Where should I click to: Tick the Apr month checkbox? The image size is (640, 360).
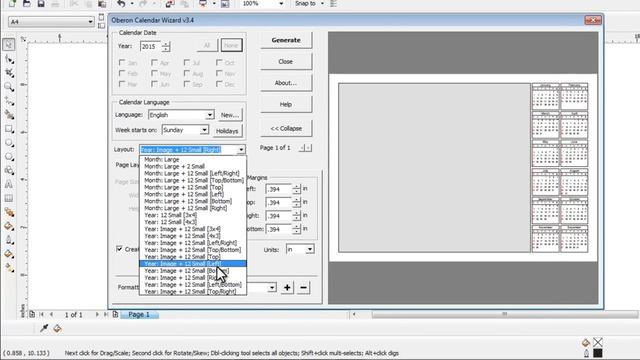(154, 63)
